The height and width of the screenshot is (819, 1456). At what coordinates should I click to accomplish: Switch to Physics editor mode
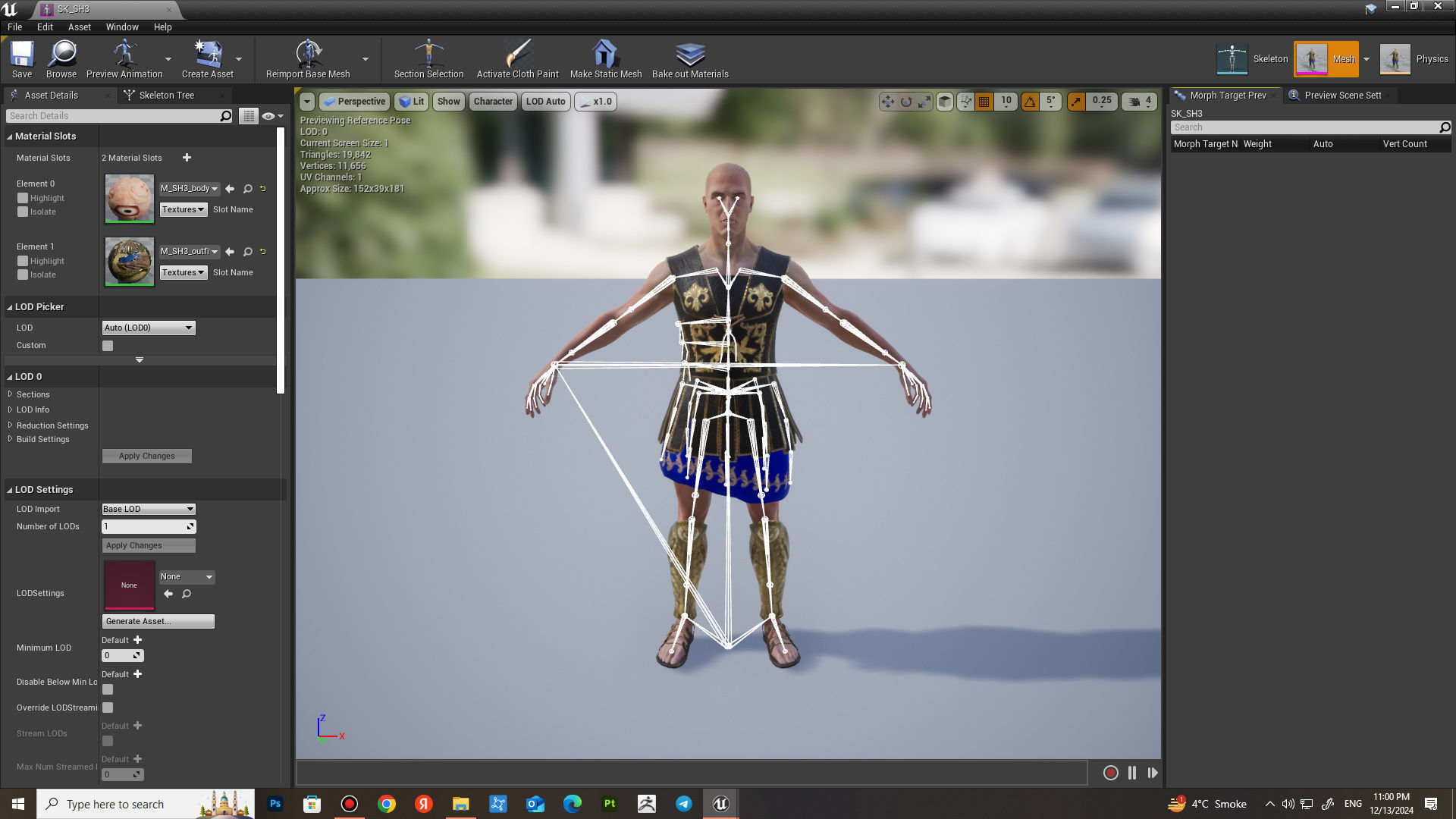click(1414, 59)
